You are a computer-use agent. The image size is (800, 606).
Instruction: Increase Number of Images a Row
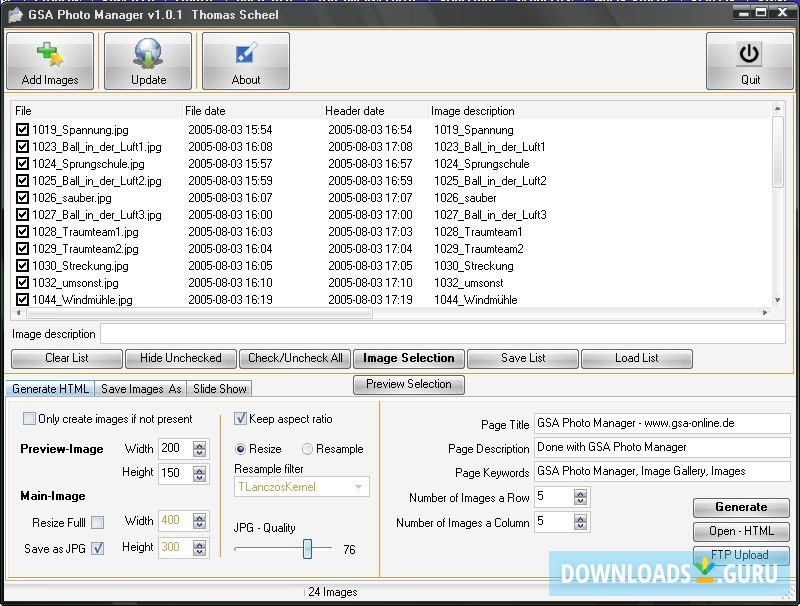581,493
